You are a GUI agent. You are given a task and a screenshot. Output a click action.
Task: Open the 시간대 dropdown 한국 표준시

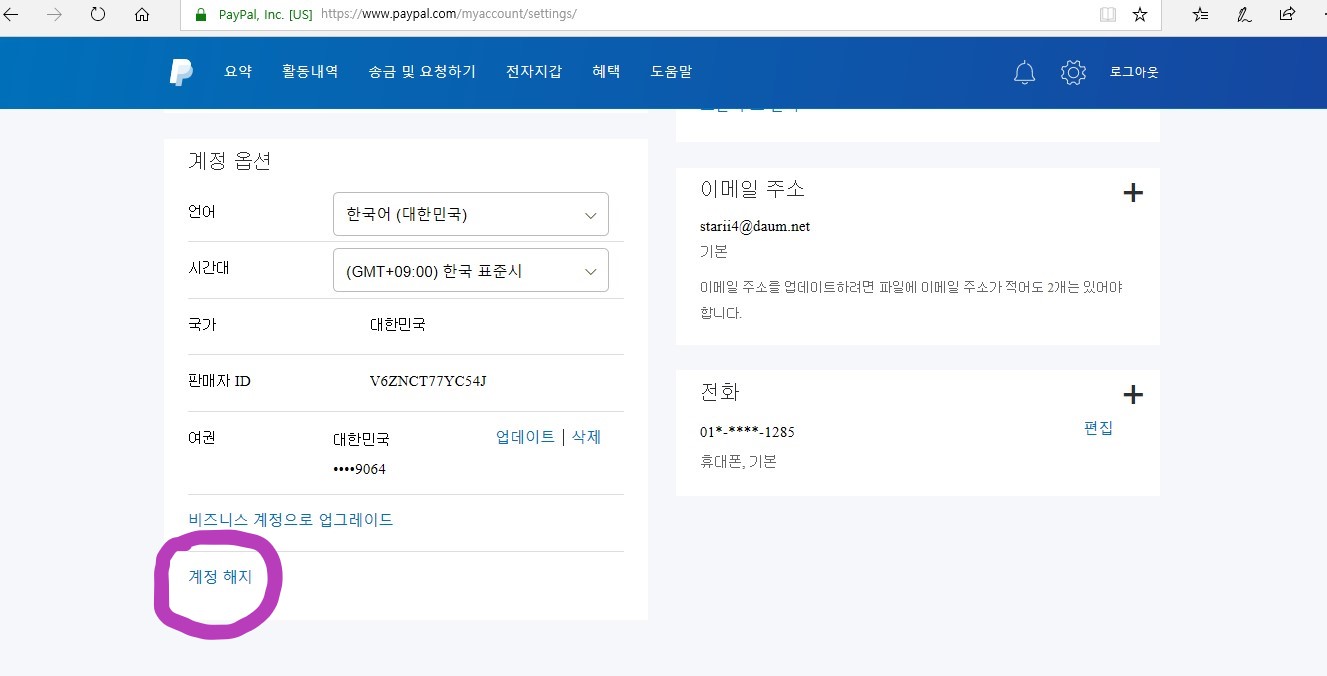click(x=471, y=270)
